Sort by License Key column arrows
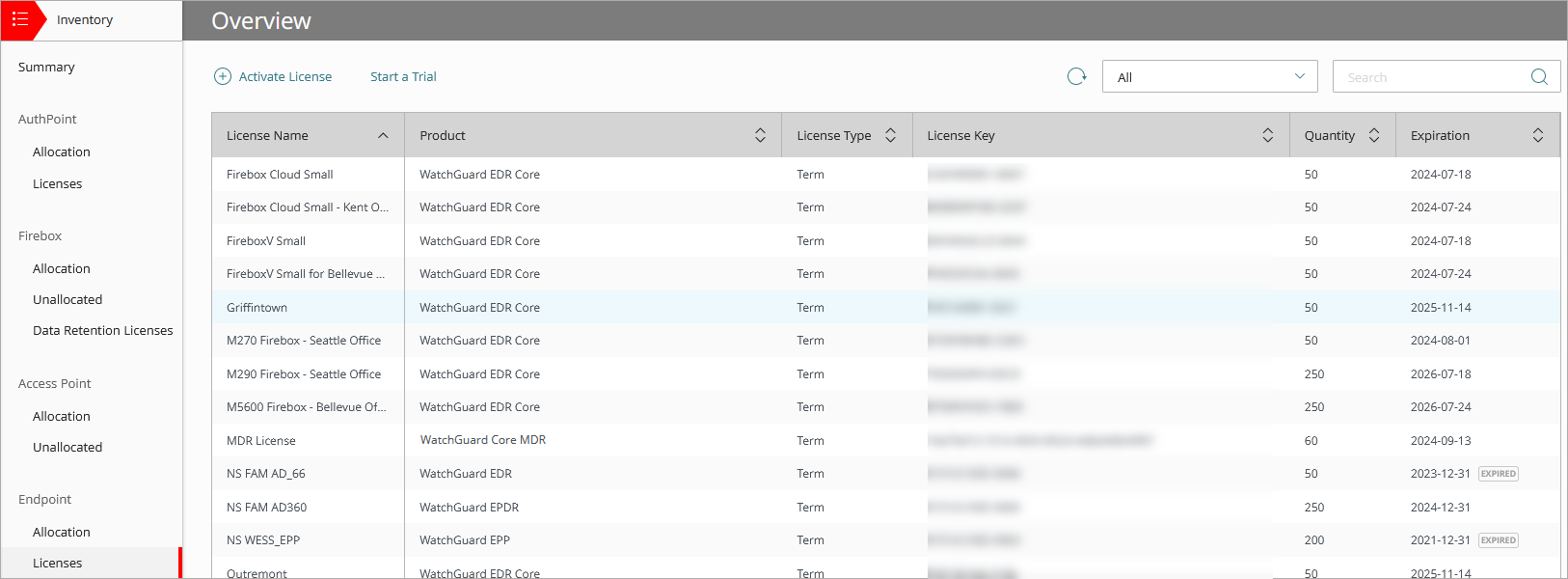Screen dimensions: 1568x579 1267,136
